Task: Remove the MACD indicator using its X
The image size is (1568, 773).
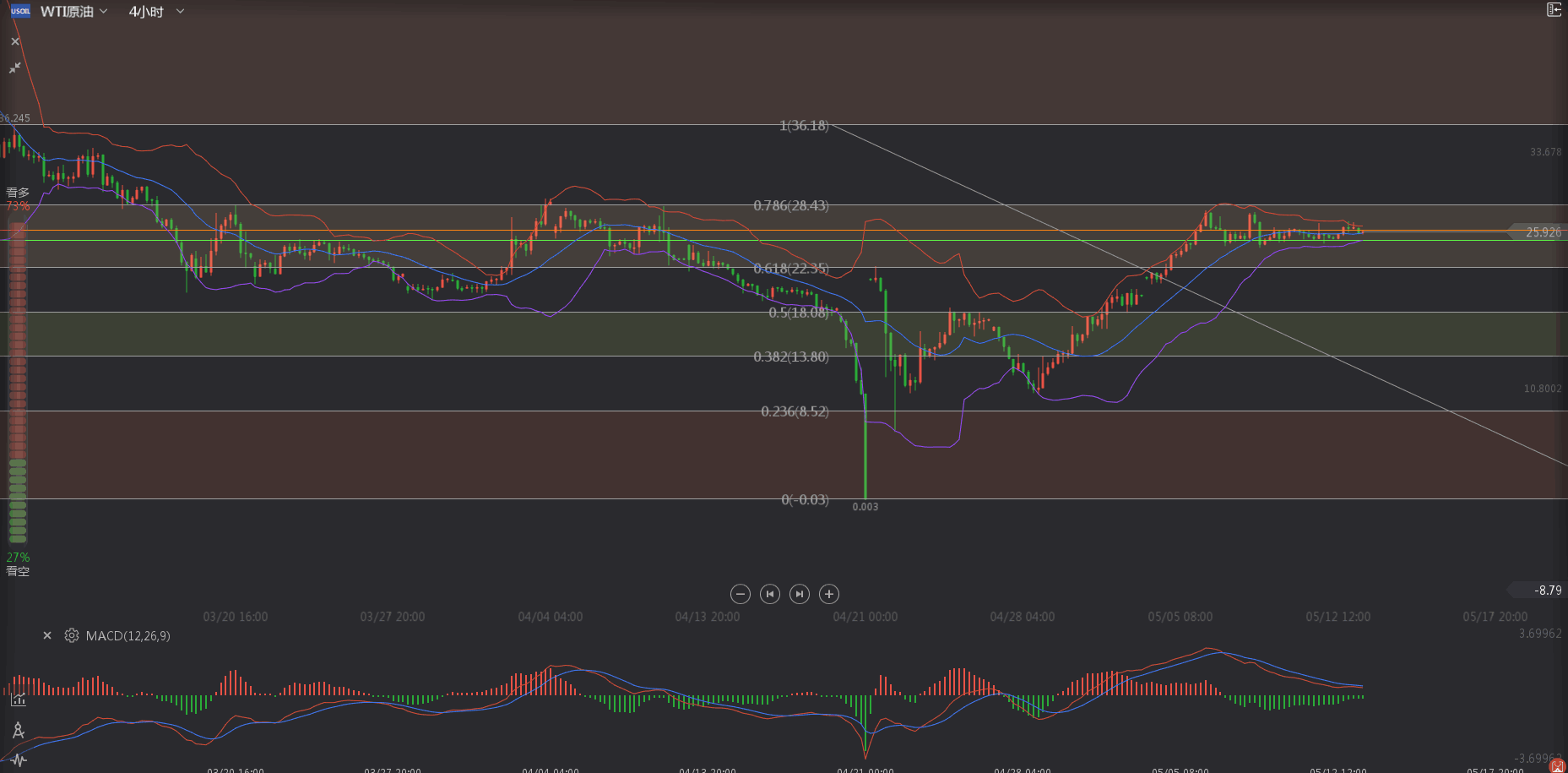Action: pyautogui.click(x=47, y=635)
